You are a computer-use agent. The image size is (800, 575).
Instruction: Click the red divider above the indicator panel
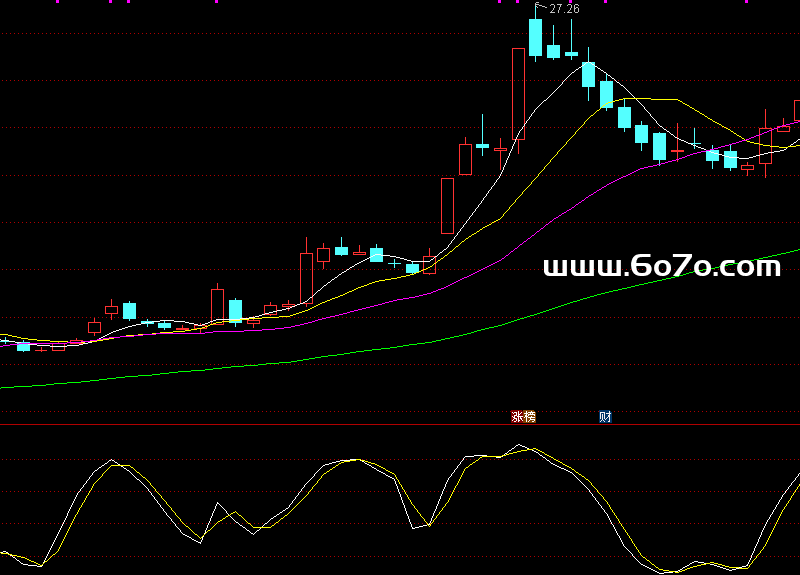point(300,425)
